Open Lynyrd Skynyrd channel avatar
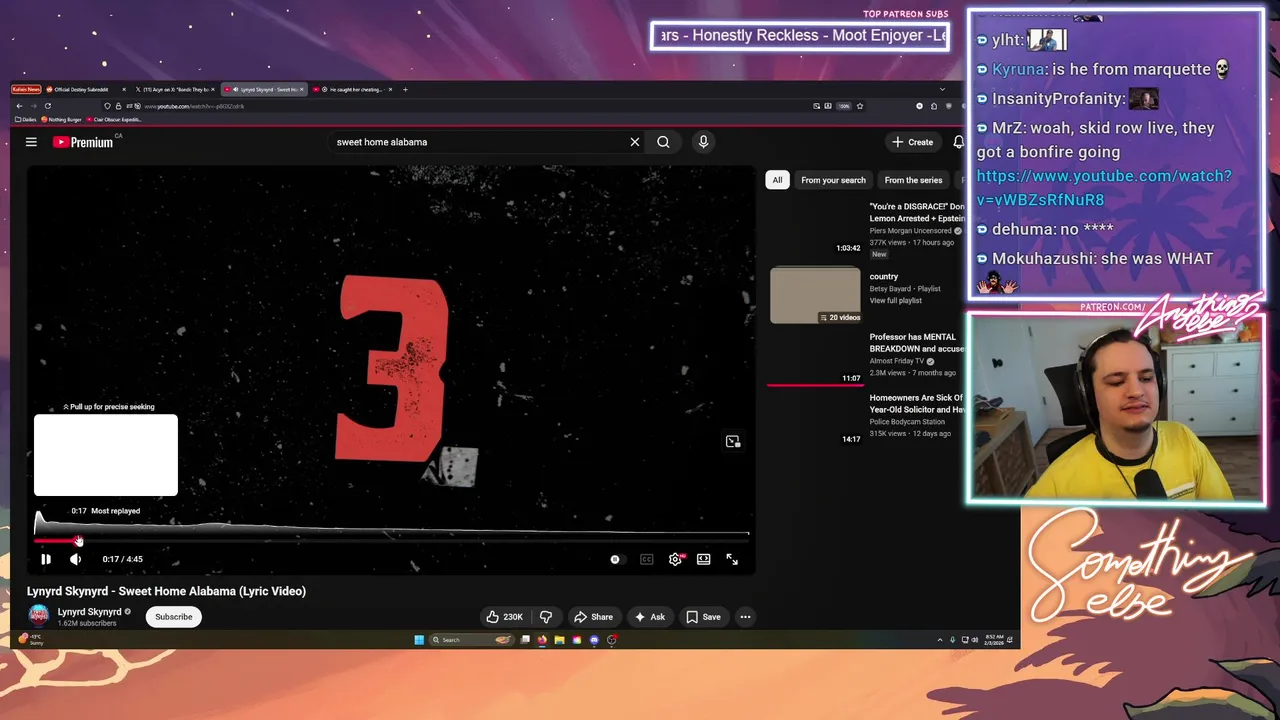The height and width of the screenshot is (720, 1280). [38, 616]
